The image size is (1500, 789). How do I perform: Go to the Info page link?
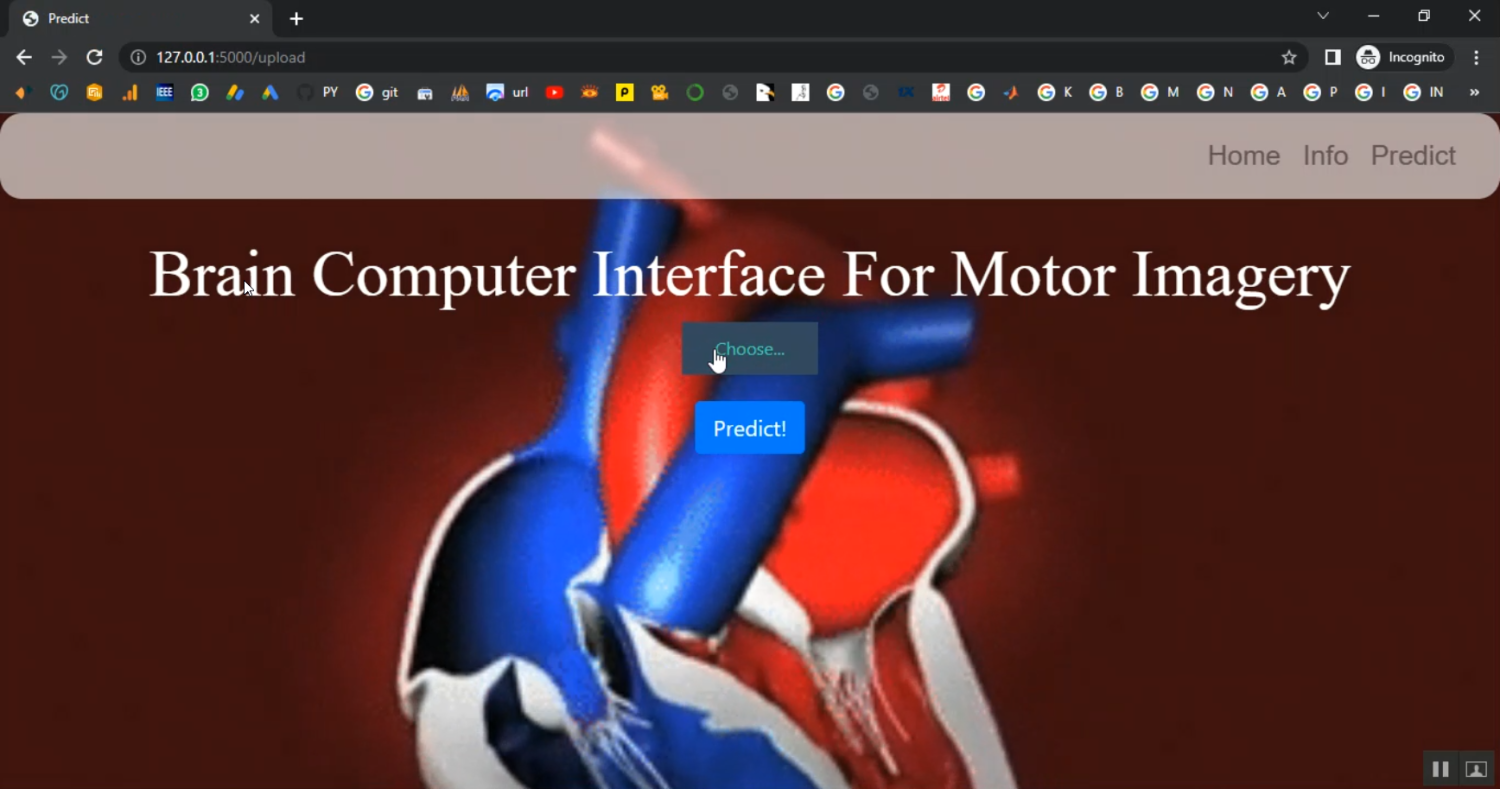point(1325,156)
